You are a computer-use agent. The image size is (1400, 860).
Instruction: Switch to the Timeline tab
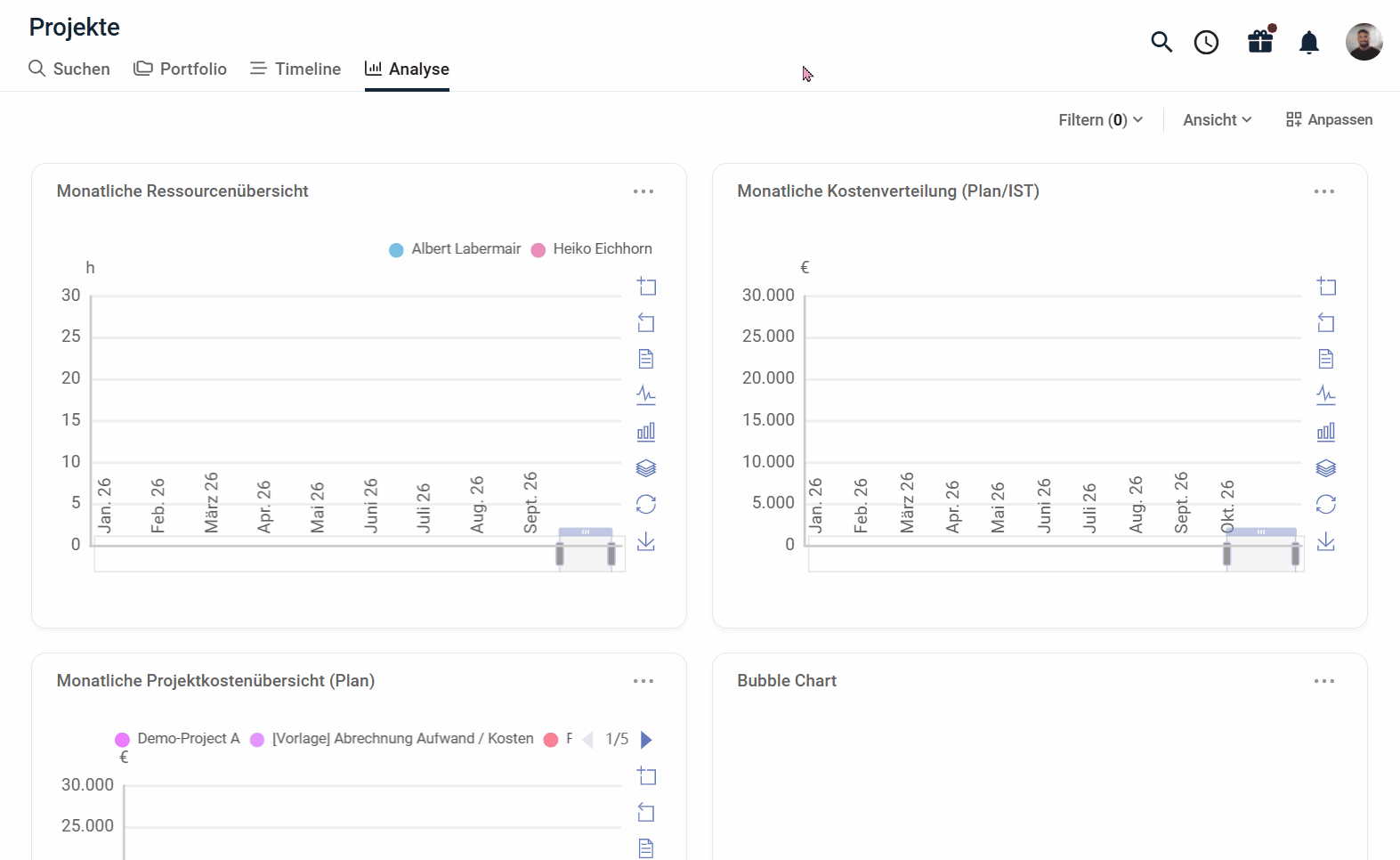pos(295,69)
